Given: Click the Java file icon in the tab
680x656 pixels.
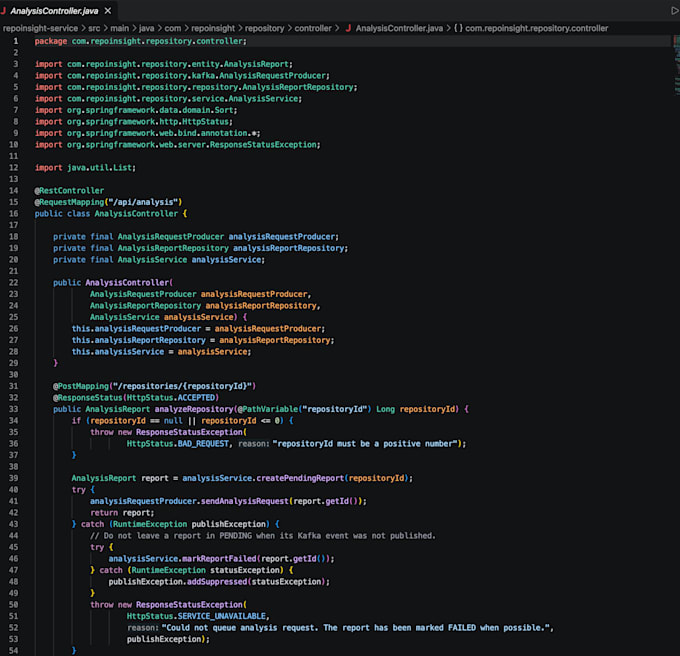Looking at the screenshot, I should (x=3, y=11).
